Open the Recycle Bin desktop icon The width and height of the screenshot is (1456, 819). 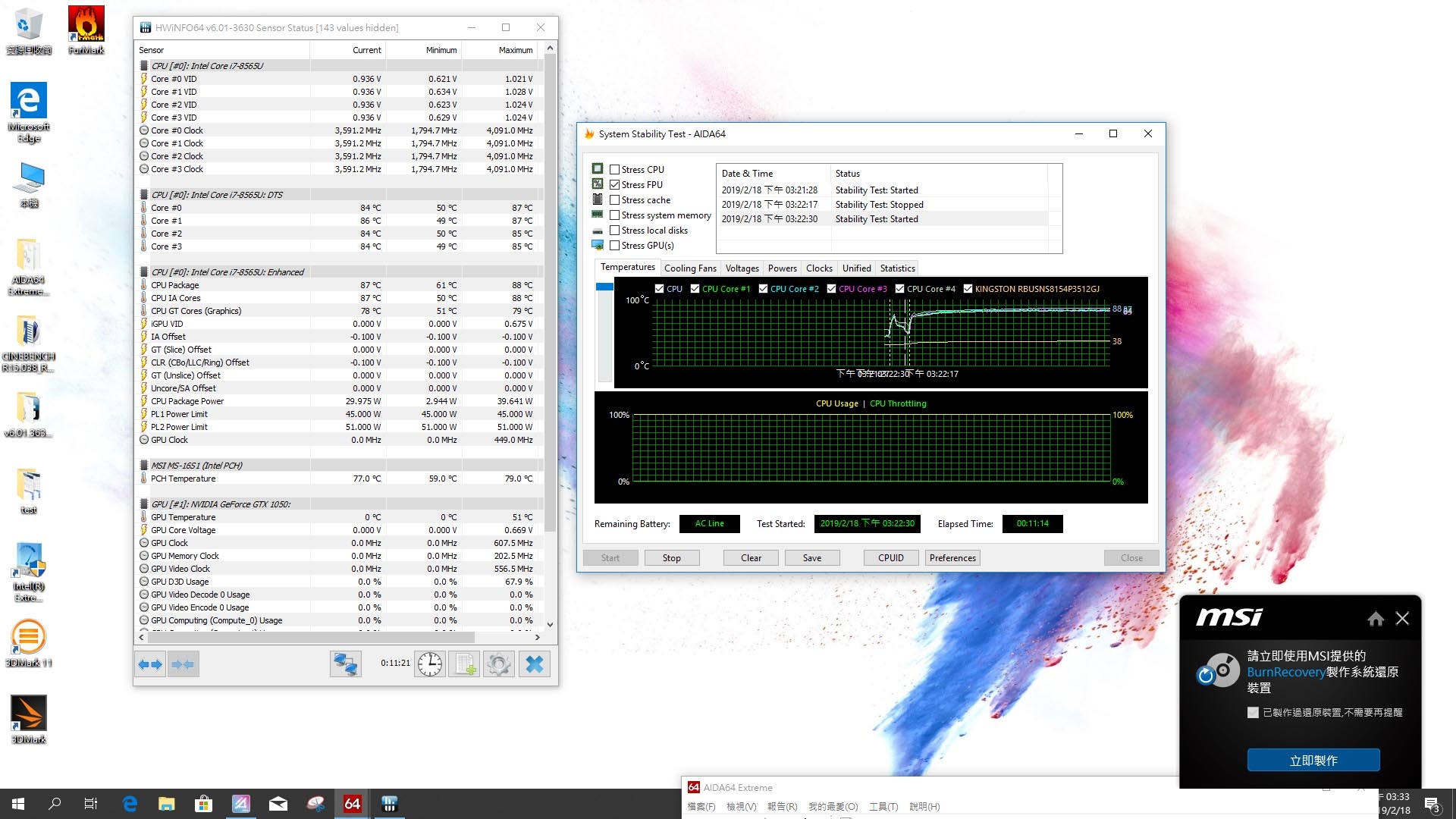tap(29, 30)
